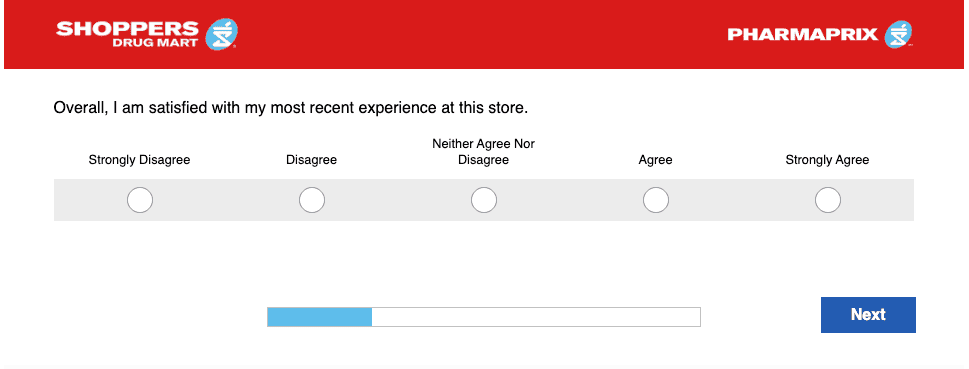Select the Agree radio button

tap(656, 200)
